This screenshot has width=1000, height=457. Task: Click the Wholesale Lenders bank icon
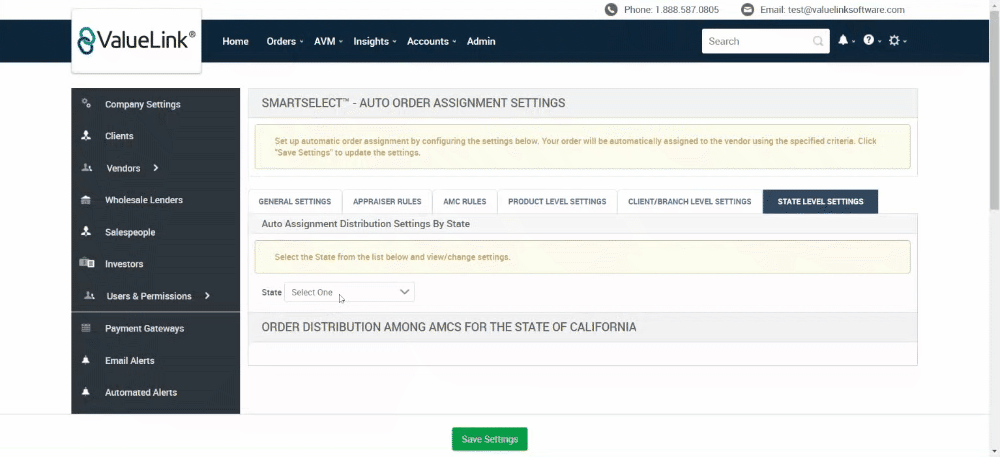pos(86,200)
